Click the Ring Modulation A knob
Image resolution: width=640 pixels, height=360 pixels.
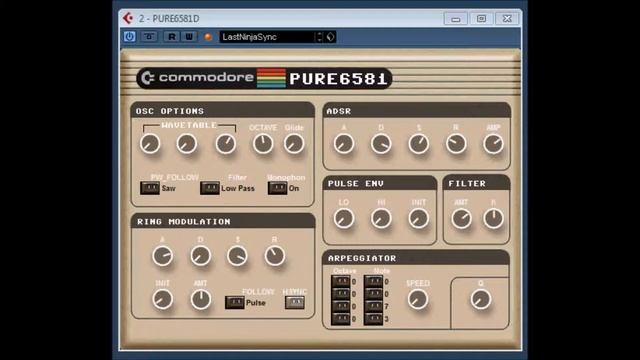coord(162,256)
